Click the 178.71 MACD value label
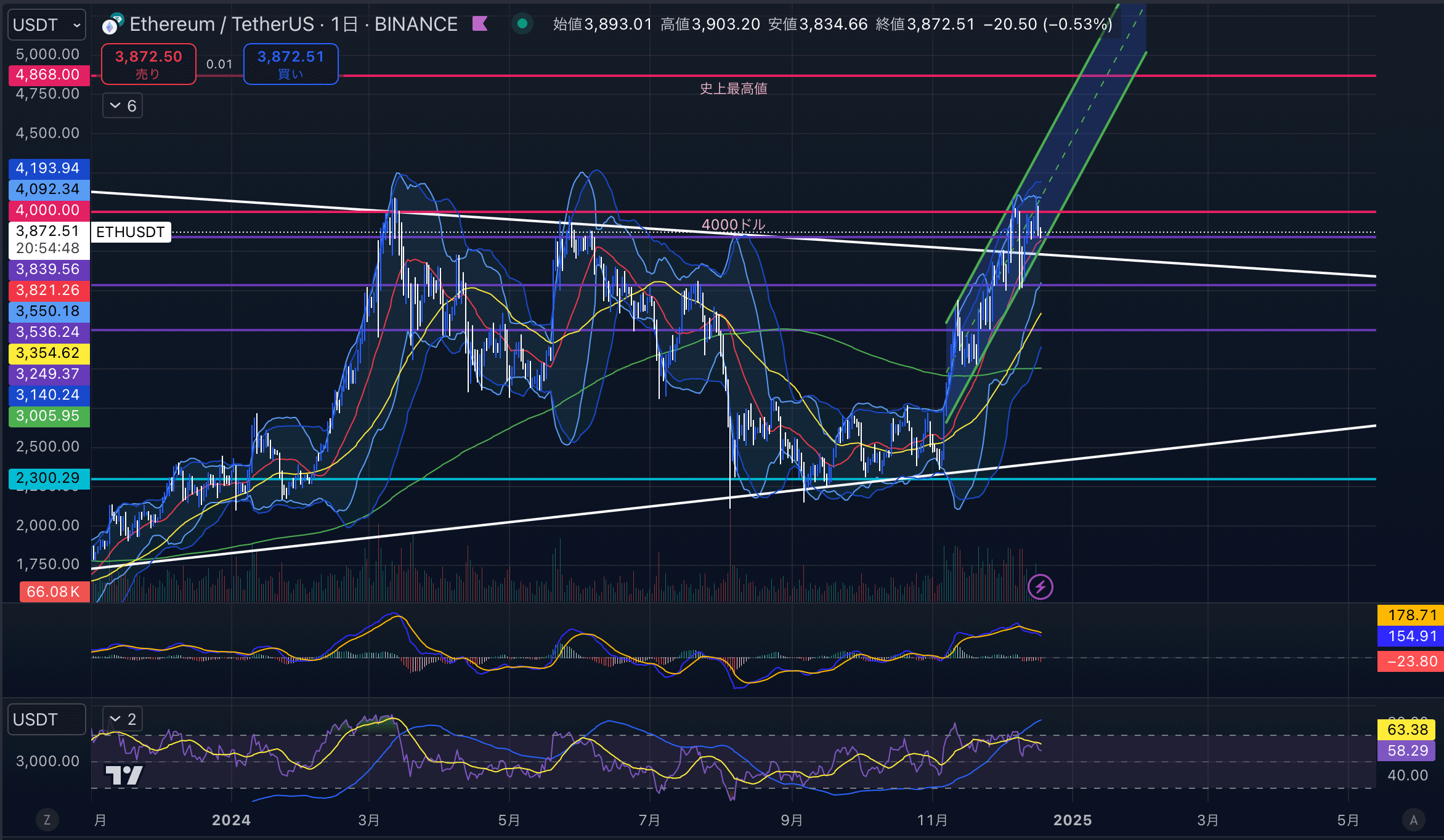 pyautogui.click(x=1410, y=615)
